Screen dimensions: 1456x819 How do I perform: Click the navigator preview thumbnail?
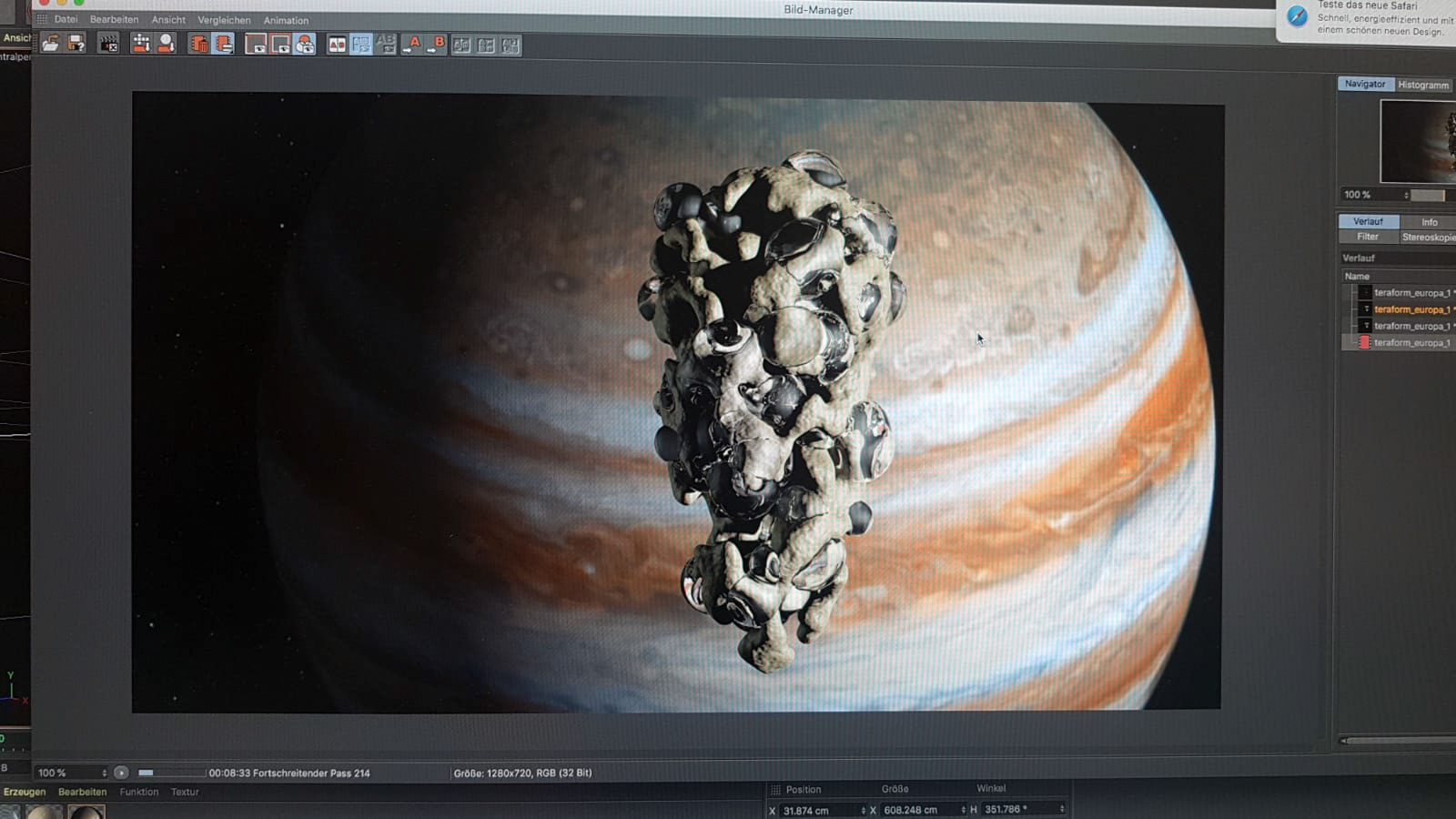pyautogui.click(x=1418, y=142)
